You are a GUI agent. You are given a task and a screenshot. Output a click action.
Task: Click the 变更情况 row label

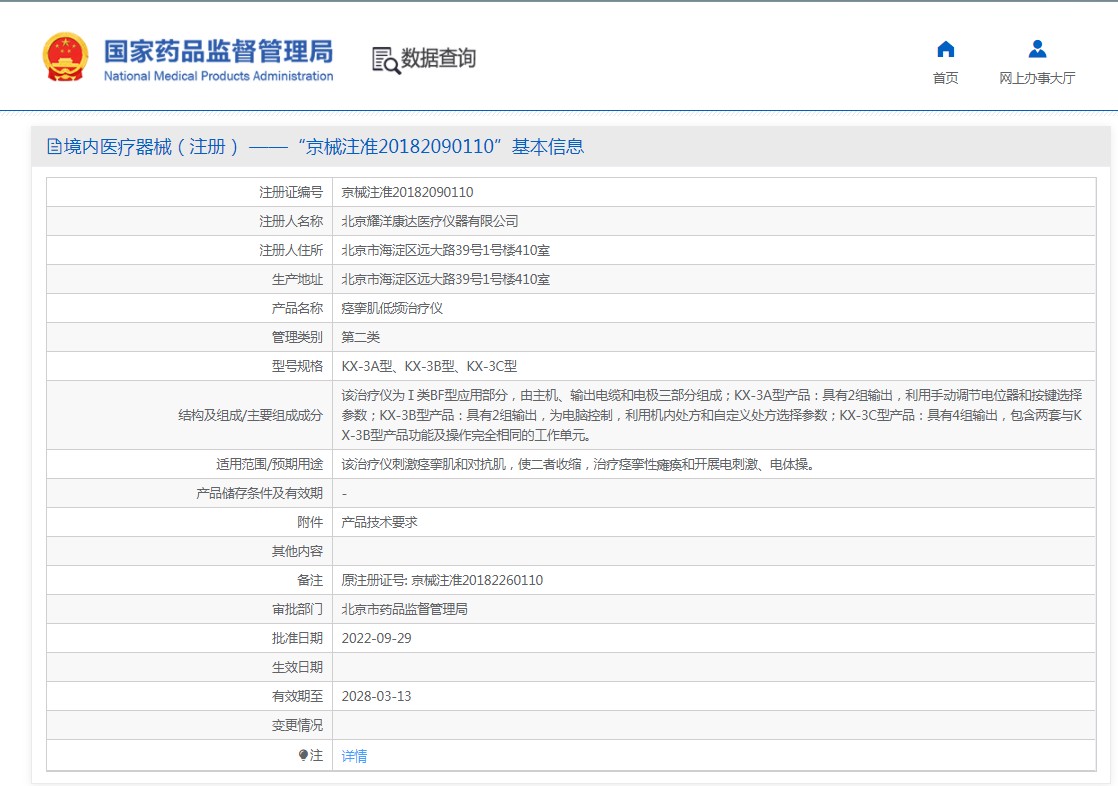click(297, 725)
